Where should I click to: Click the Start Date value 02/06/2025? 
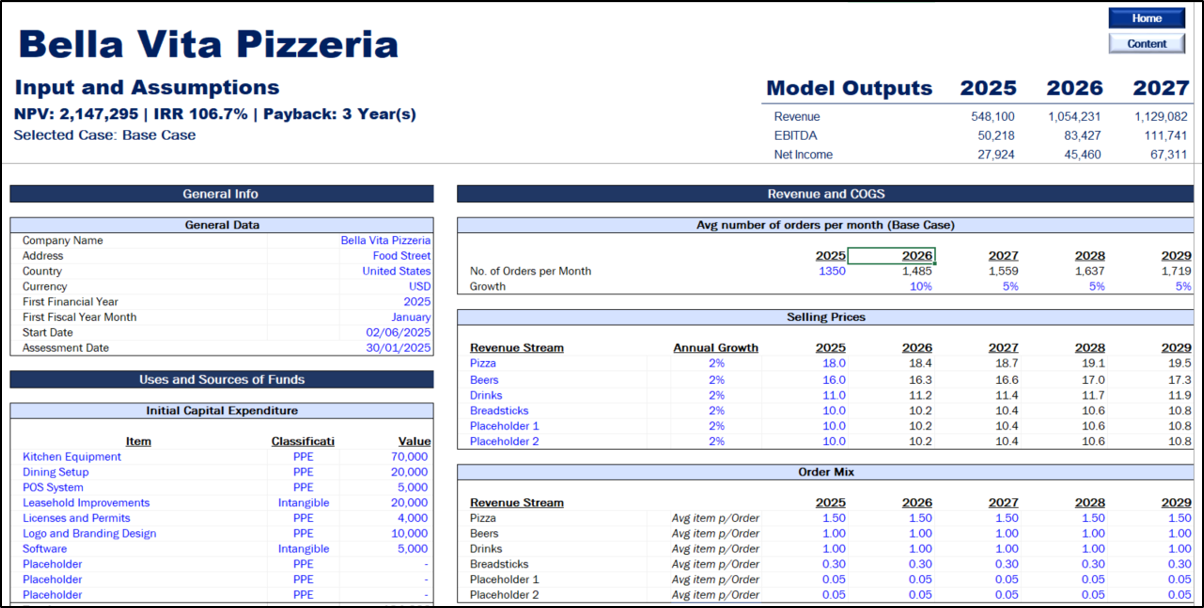pyautogui.click(x=398, y=333)
